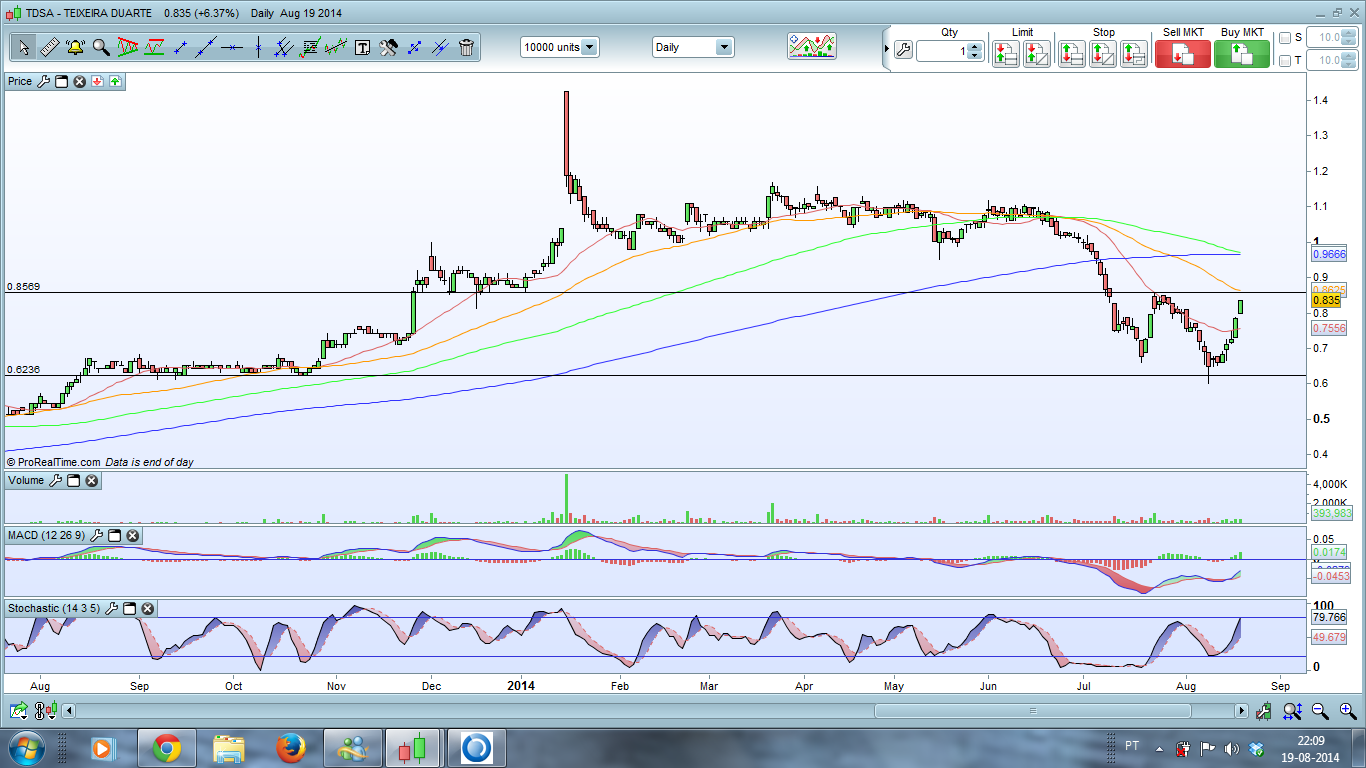Open Price panel wrench settings
Viewport: 1366px width, 768px height.
tap(43, 81)
